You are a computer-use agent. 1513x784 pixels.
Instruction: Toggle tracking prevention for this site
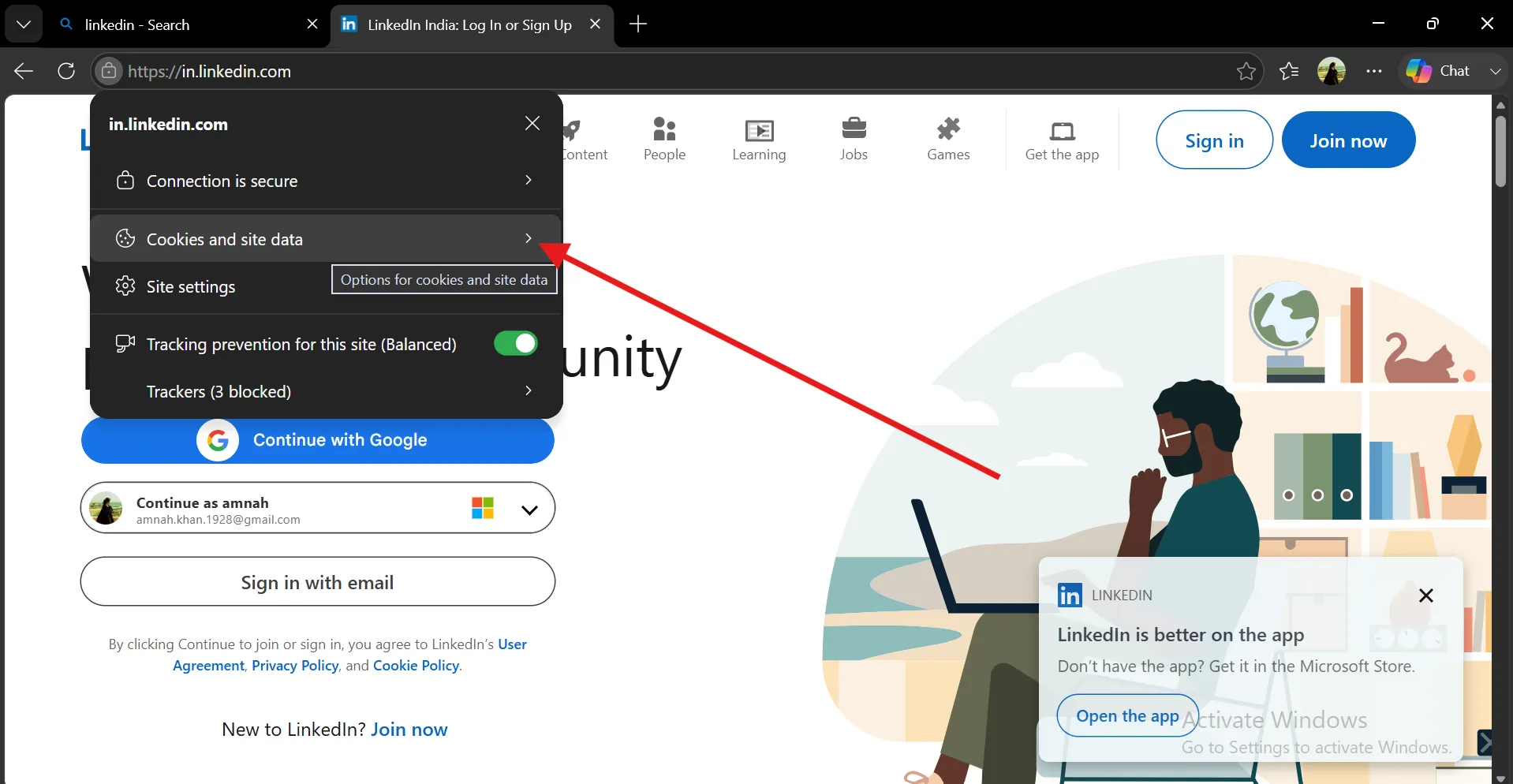(x=516, y=343)
